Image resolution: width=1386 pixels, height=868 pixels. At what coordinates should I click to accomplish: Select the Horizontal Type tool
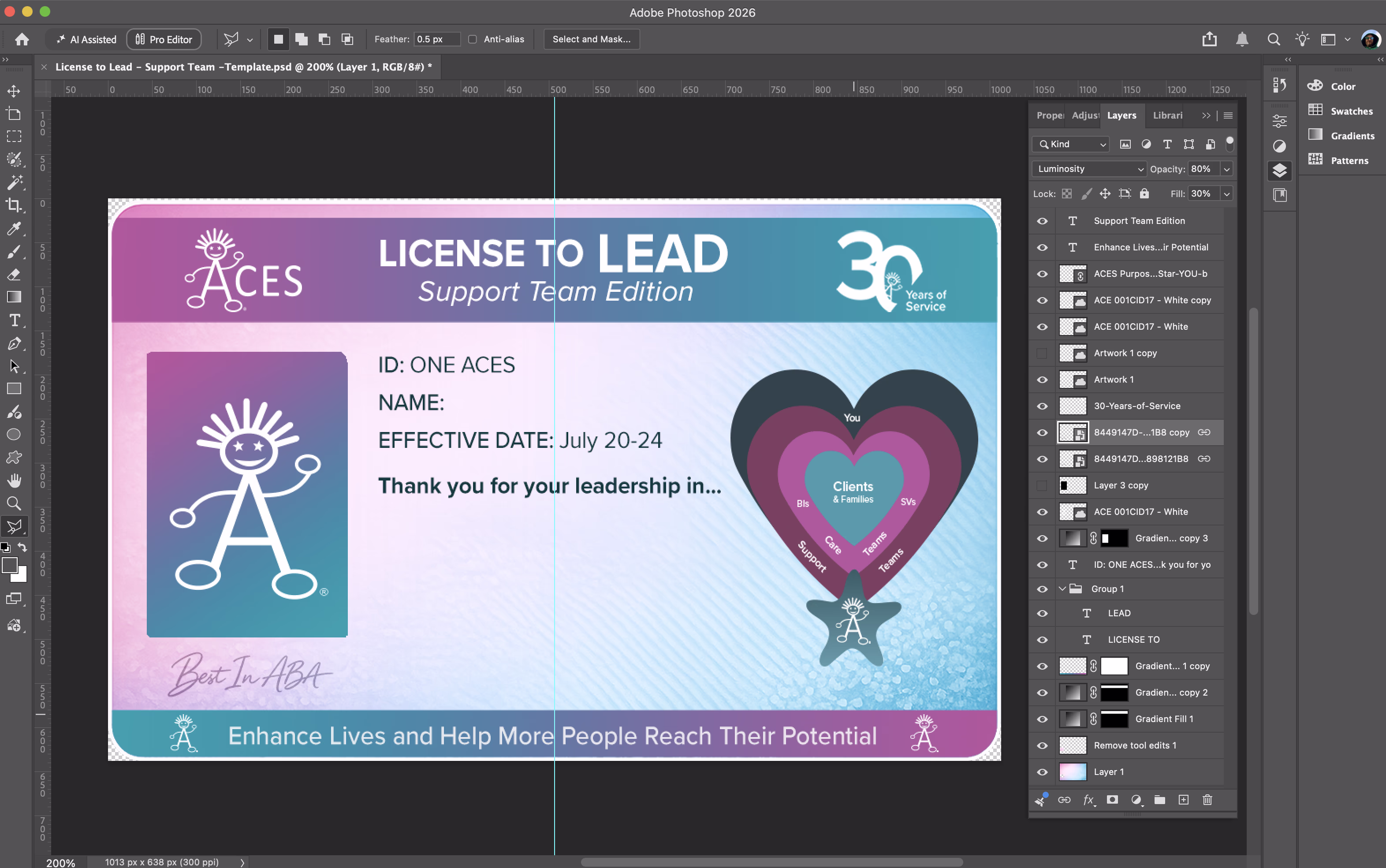pos(14,320)
